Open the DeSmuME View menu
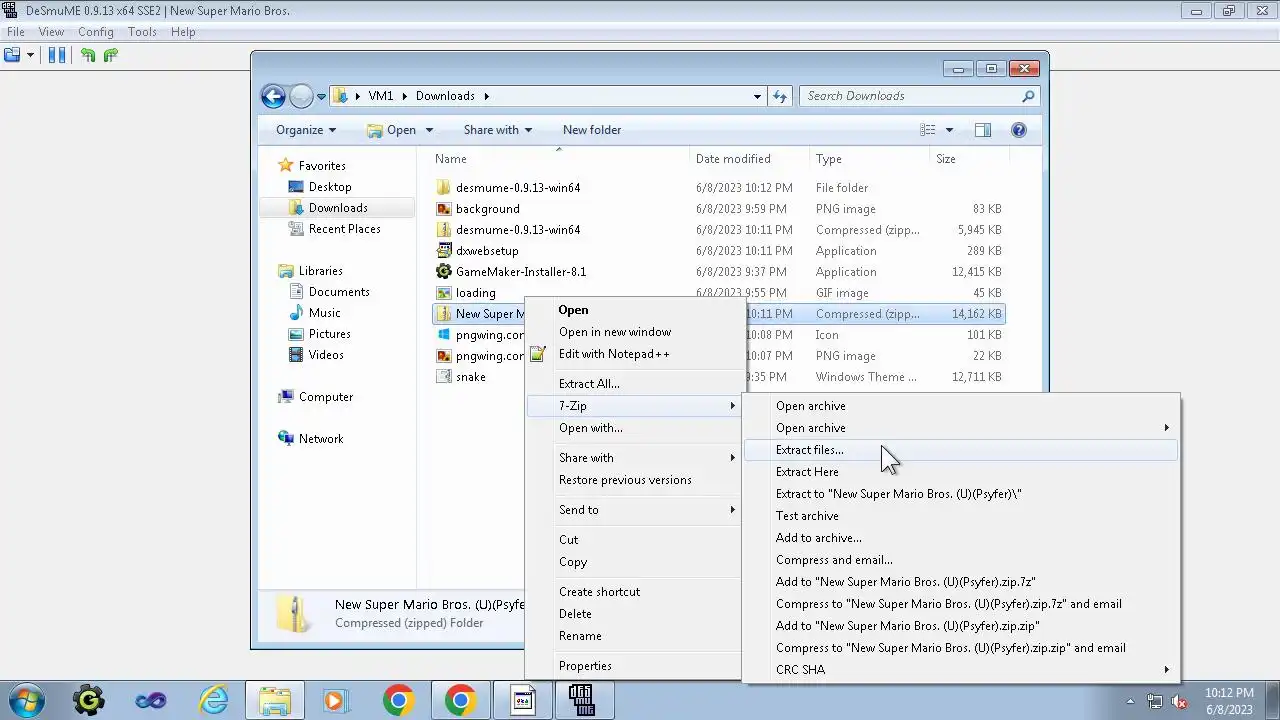1280x720 pixels. pos(51,32)
